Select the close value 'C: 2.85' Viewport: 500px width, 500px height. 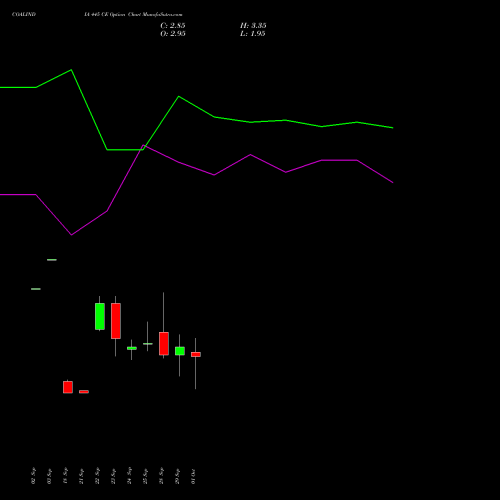tap(173, 26)
